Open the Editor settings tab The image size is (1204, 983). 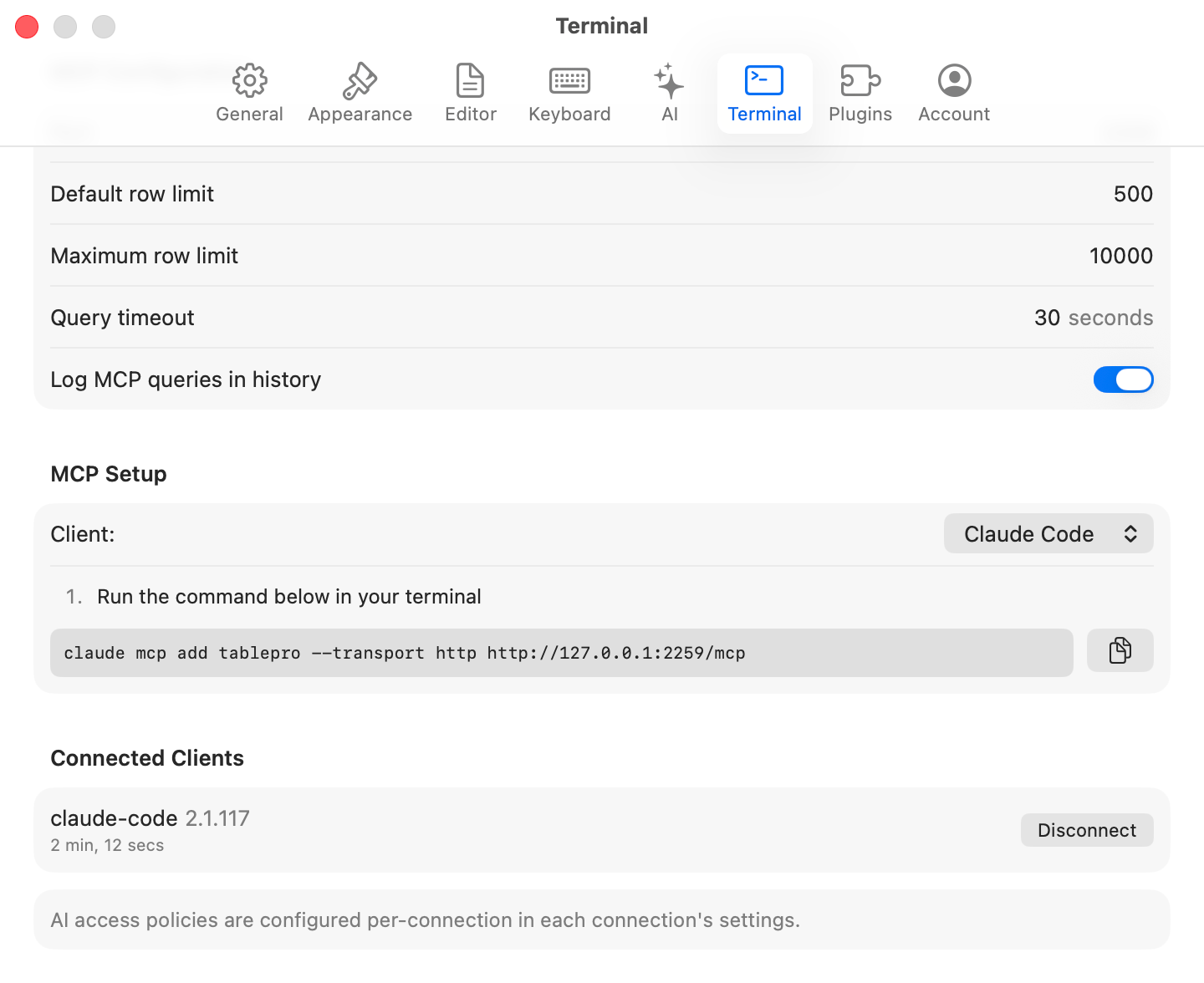pos(471,94)
